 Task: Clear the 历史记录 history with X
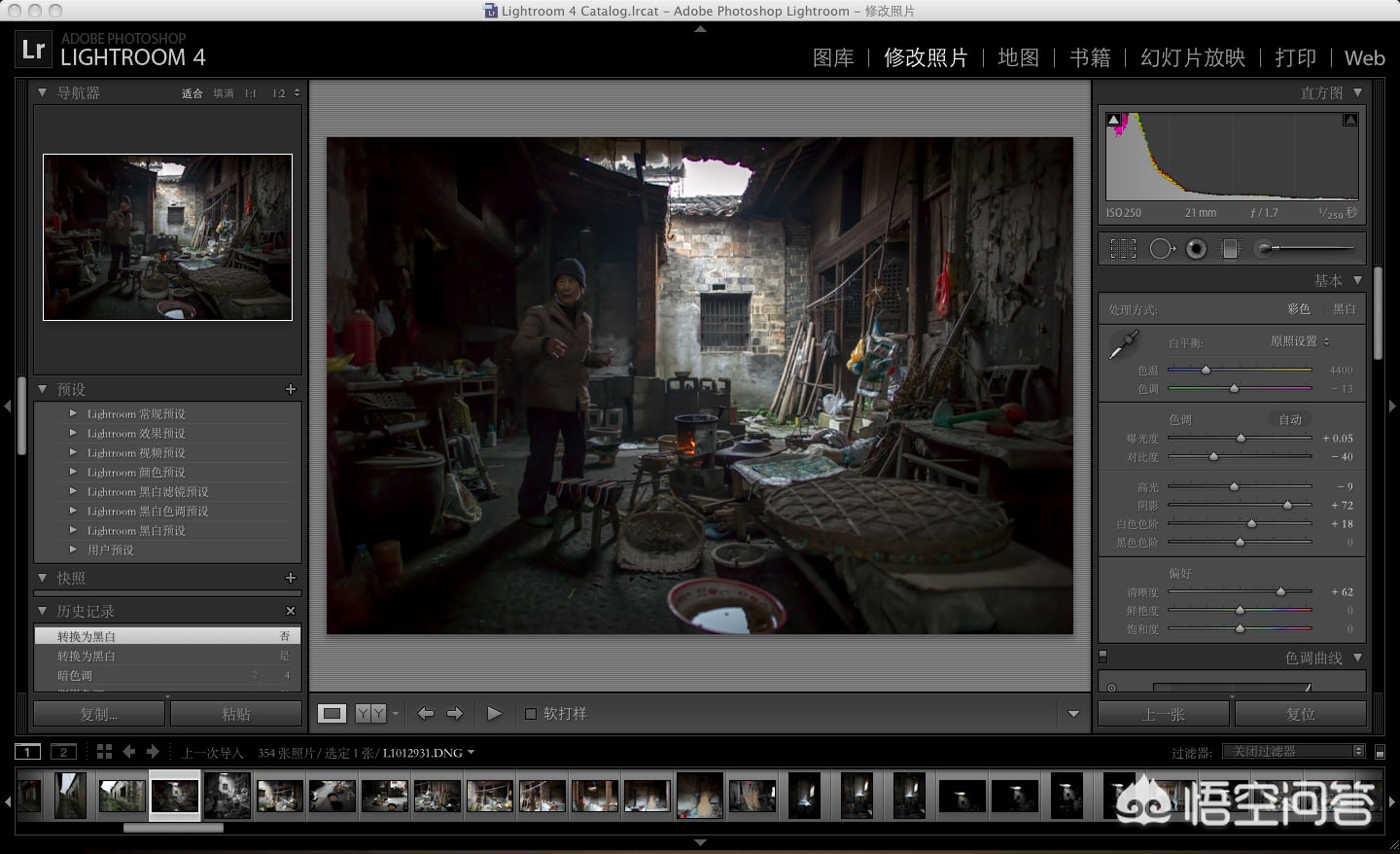pos(290,611)
